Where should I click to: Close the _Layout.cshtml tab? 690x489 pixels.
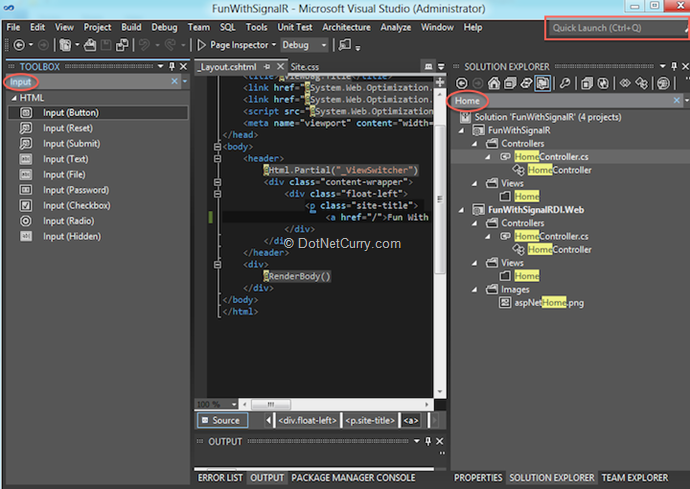pyautogui.click(x=280, y=67)
